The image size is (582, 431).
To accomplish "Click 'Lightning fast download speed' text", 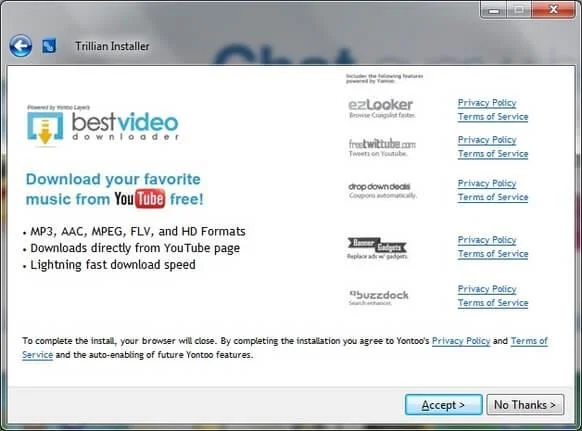I will coord(113,265).
